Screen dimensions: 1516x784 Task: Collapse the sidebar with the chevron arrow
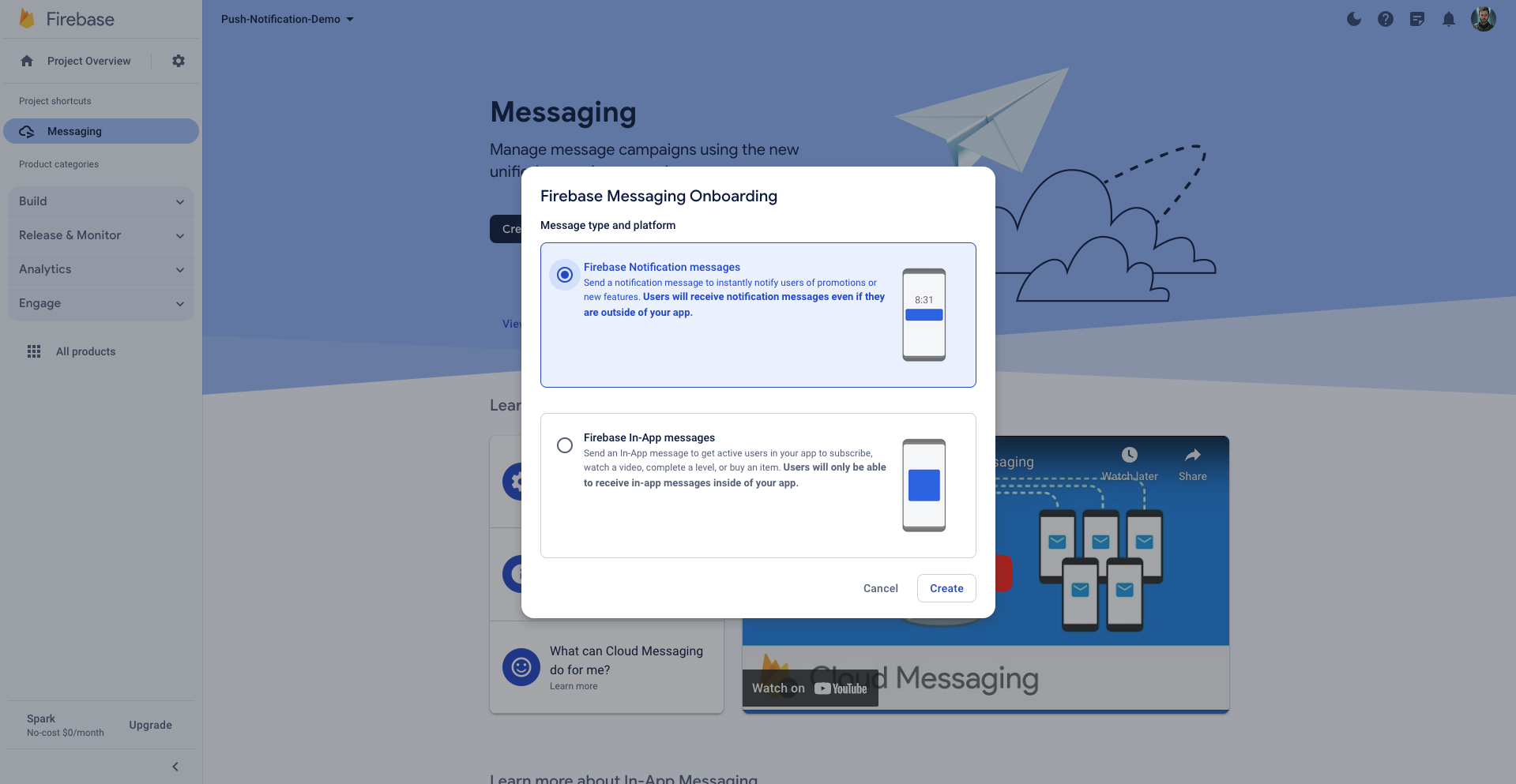click(x=175, y=767)
